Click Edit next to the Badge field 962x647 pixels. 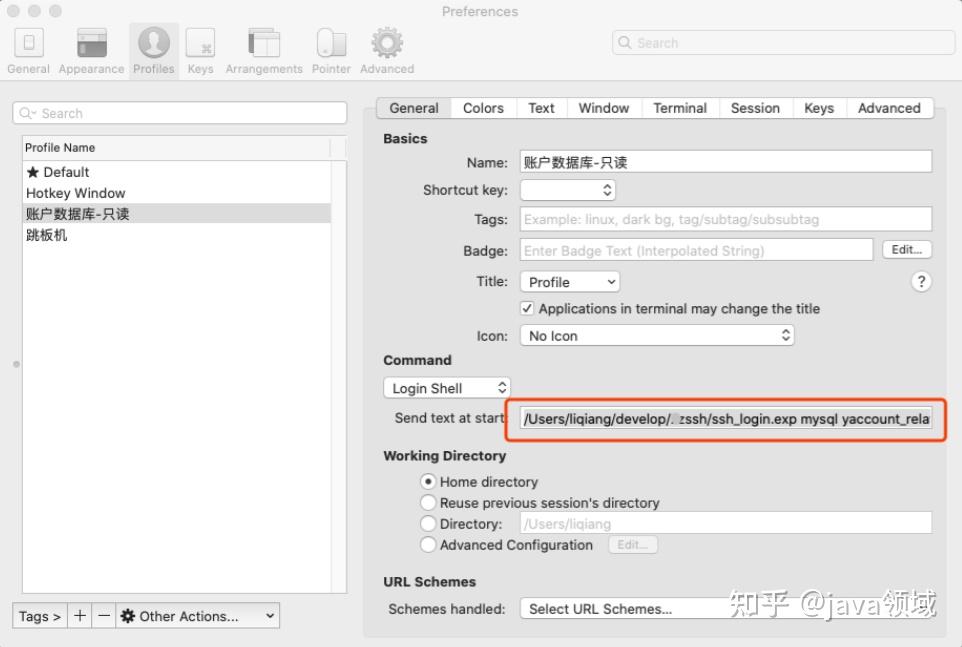tap(906, 249)
